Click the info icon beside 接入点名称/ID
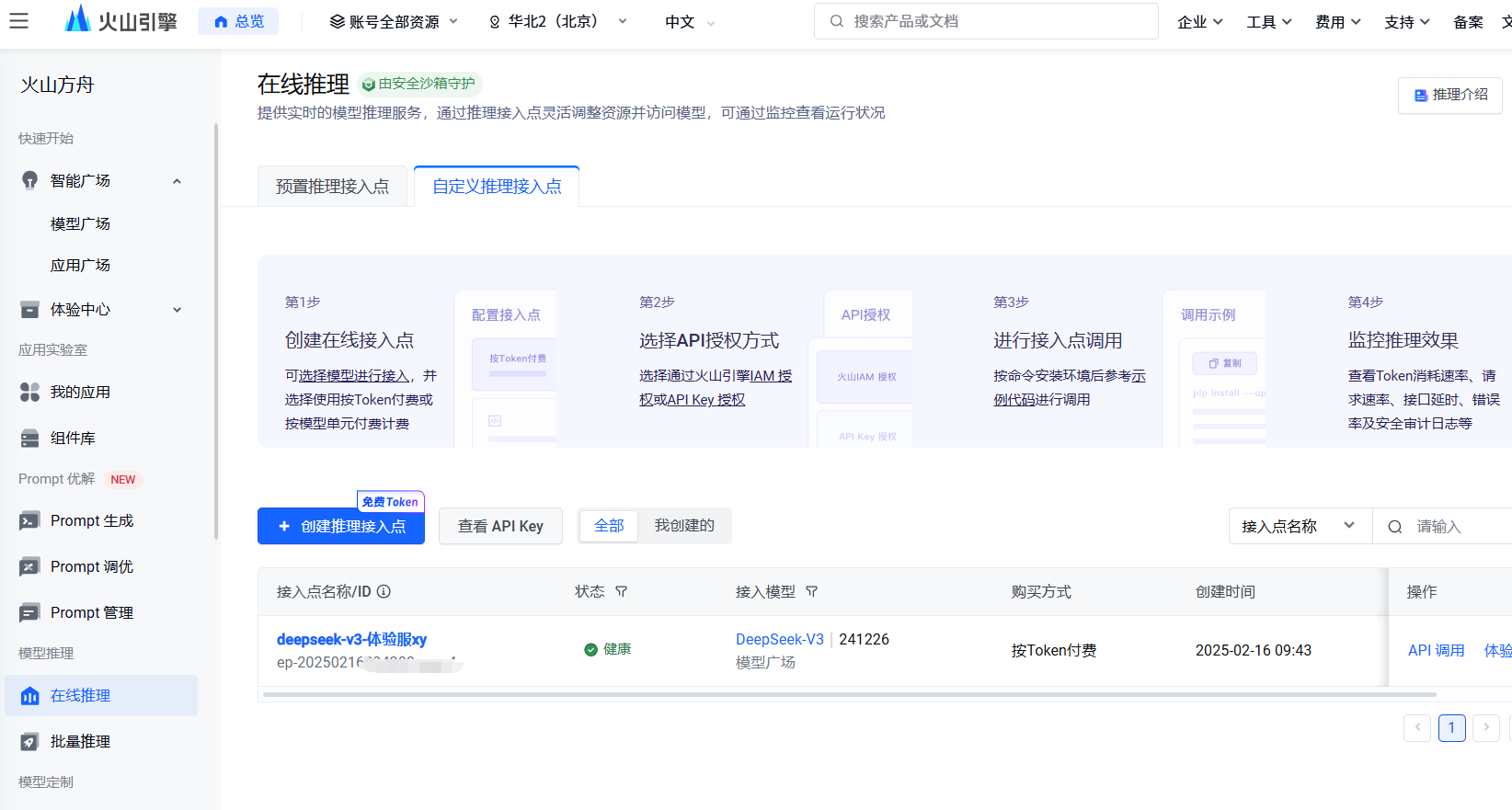This screenshot has height=810, width=1512. point(384,591)
